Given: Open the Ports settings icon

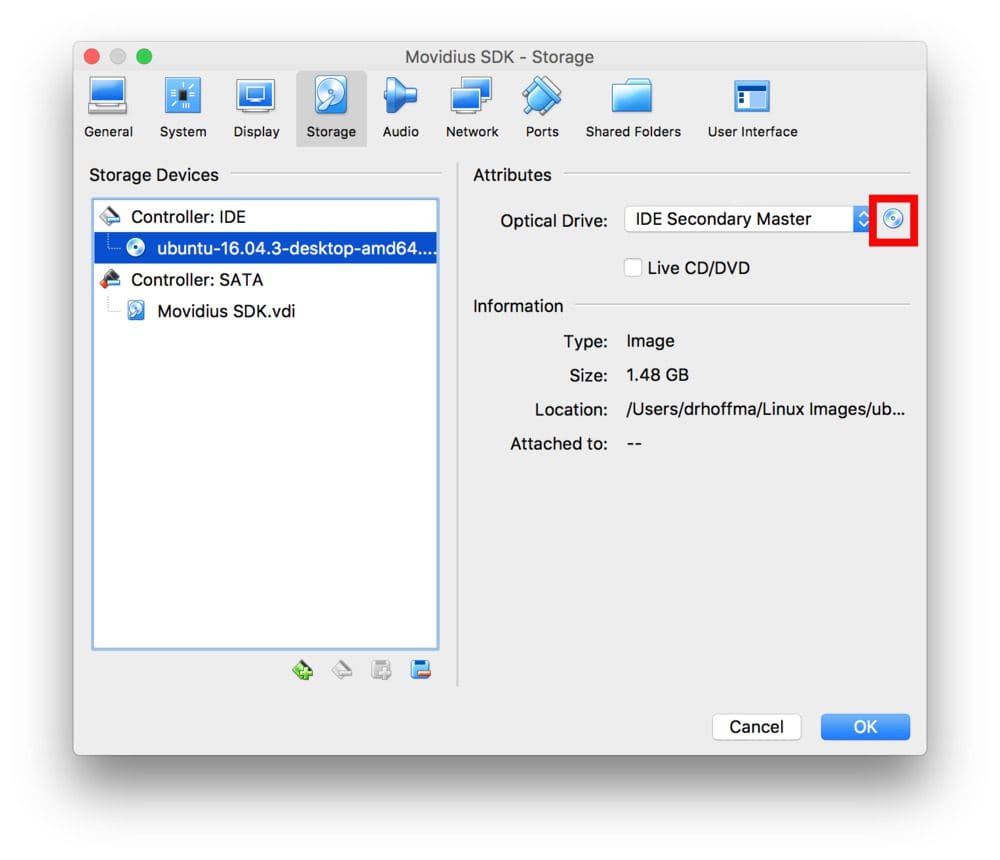Looking at the screenshot, I should 541,107.
